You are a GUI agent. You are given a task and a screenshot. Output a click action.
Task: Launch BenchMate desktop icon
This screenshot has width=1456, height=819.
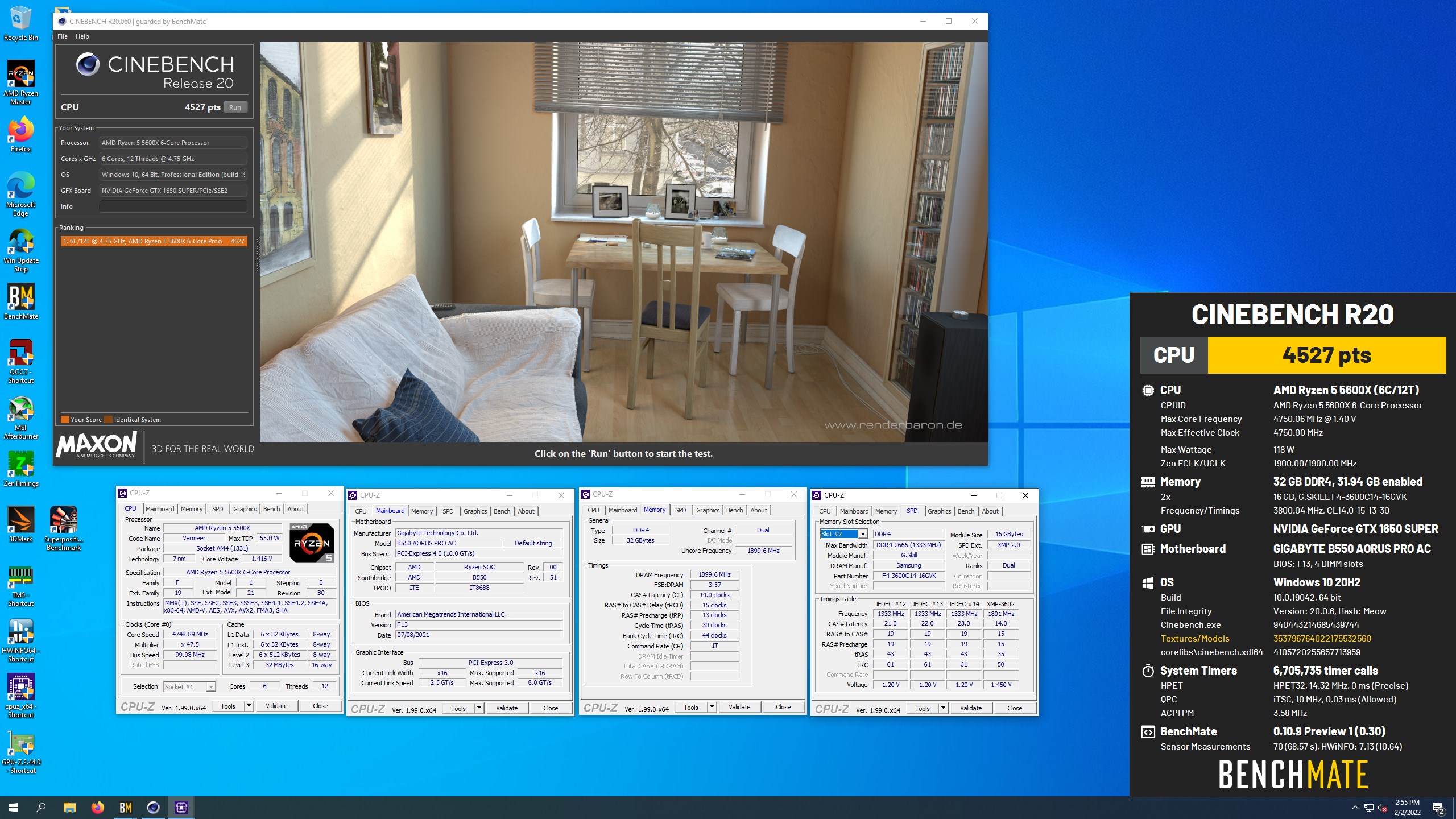(x=20, y=302)
